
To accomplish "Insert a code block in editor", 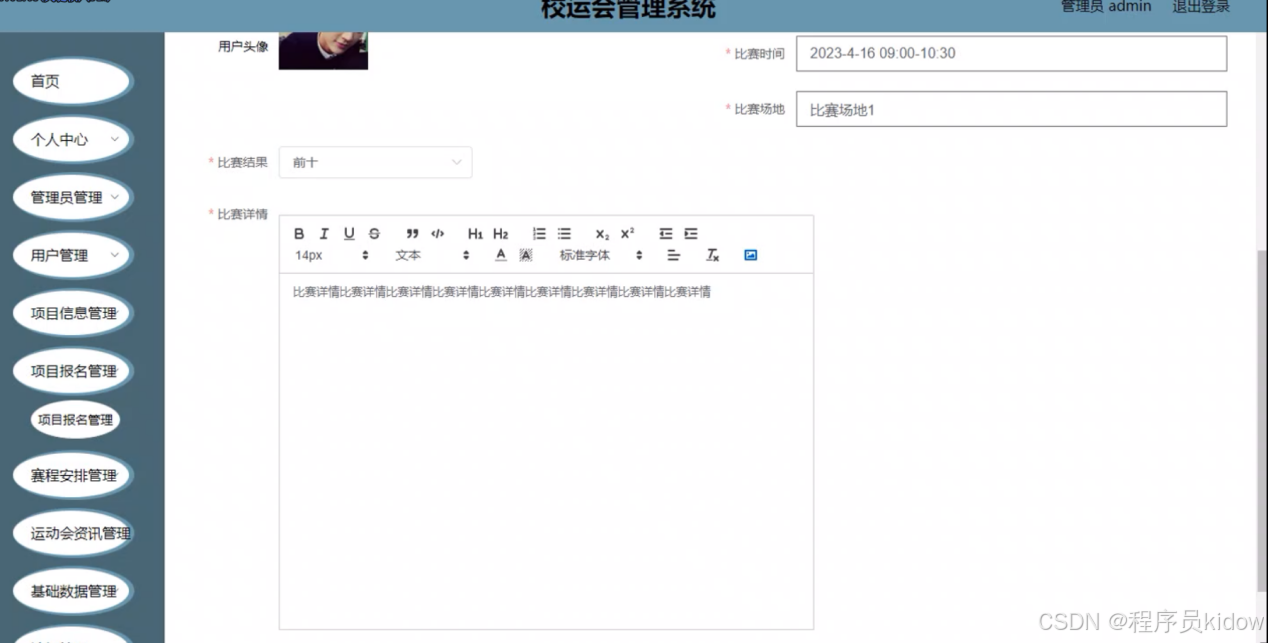I will [437, 234].
